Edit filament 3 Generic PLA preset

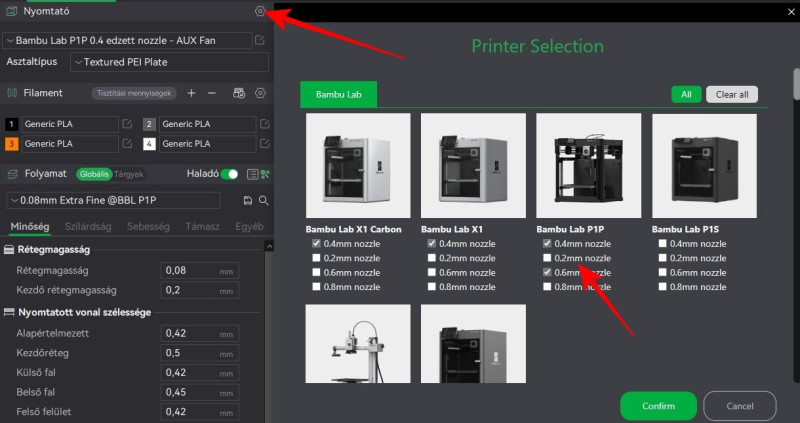pos(127,144)
